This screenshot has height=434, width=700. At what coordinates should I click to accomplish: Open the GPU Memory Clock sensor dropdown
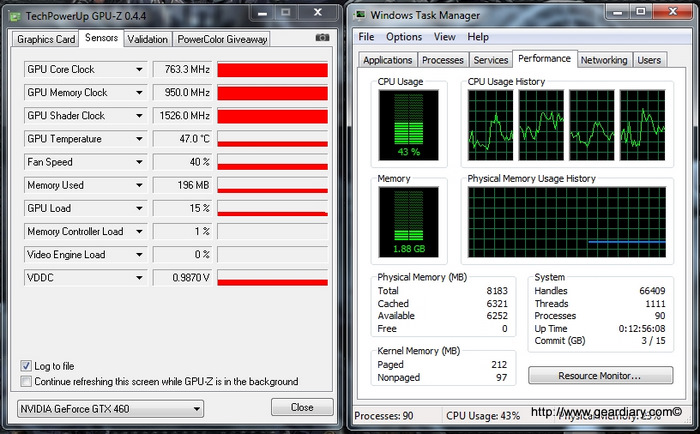point(139,93)
